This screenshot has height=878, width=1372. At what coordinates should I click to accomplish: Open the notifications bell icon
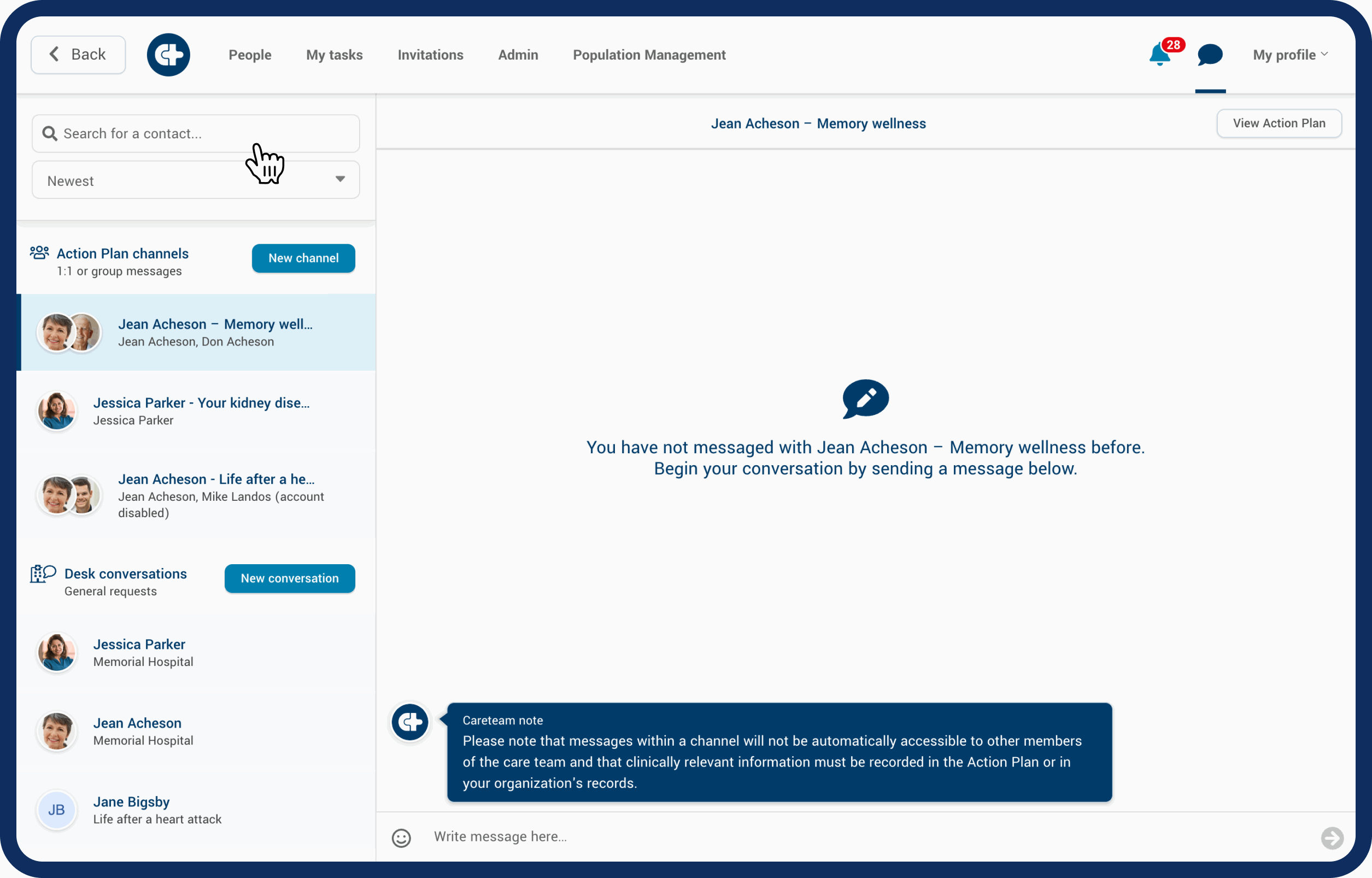click(x=1159, y=55)
